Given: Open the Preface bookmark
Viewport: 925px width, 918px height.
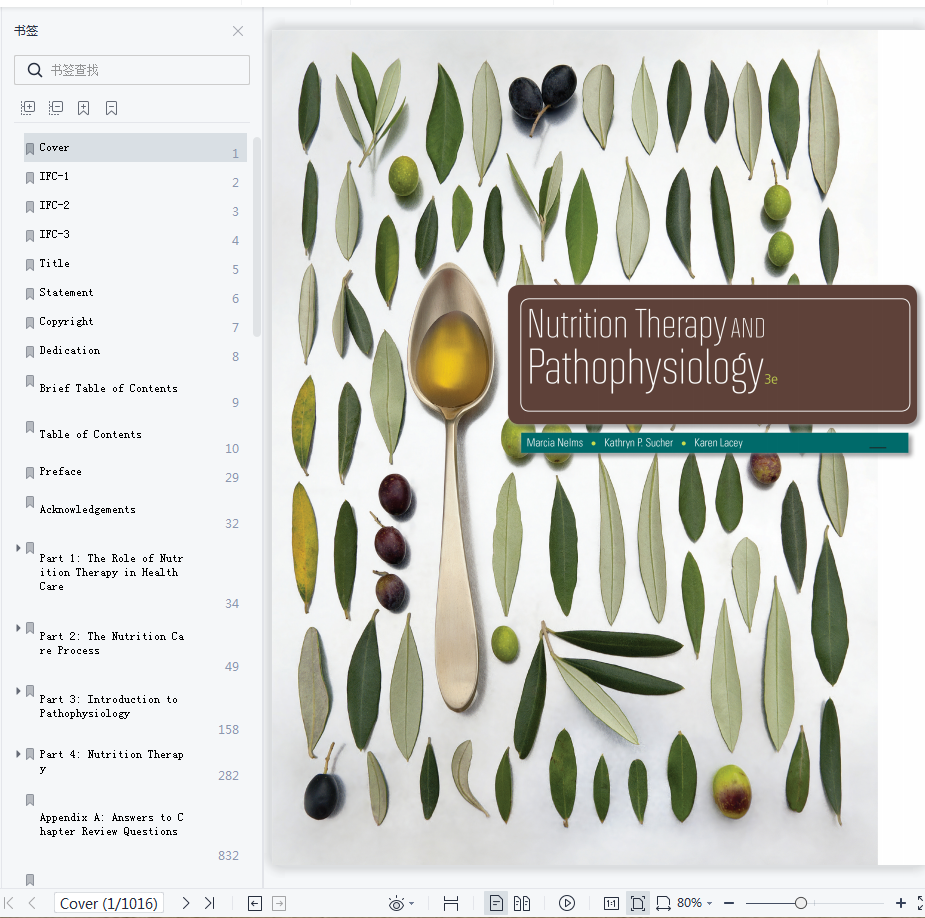Looking at the screenshot, I should point(61,471).
